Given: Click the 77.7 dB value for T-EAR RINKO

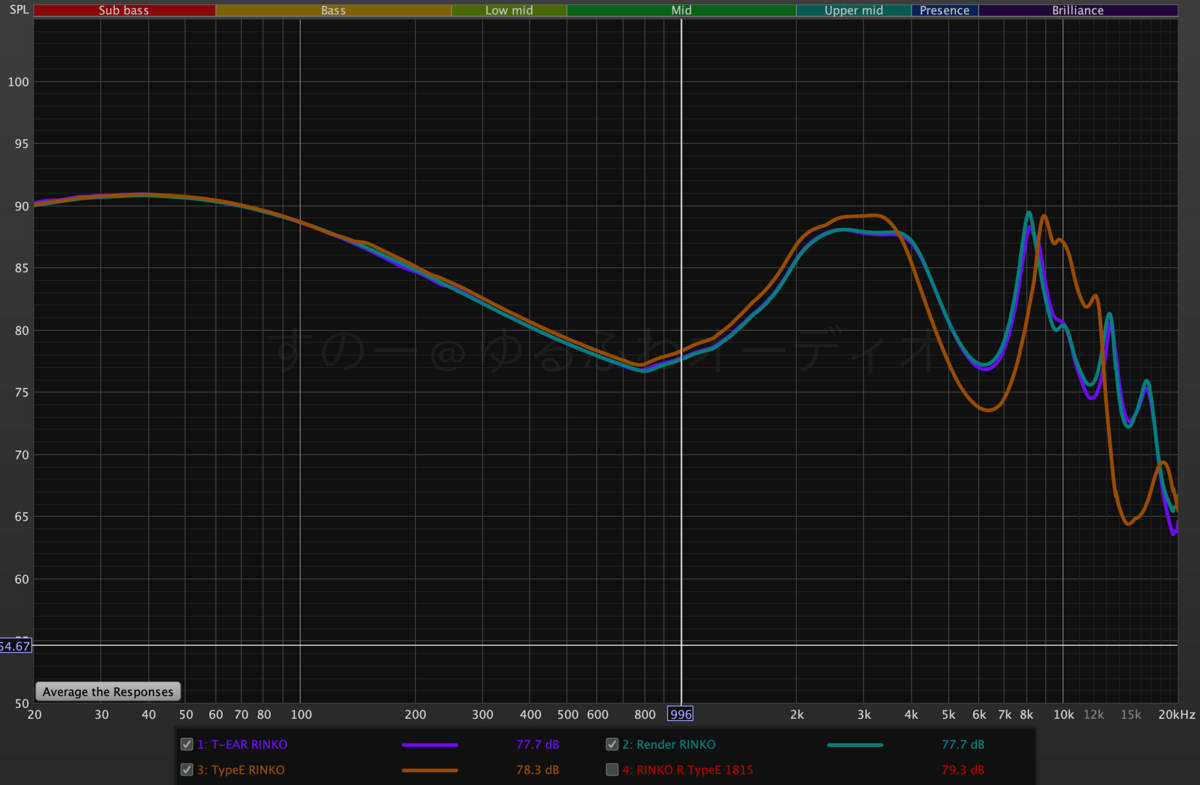Looking at the screenshot, I should pyautogui.click(x=537, y=745).
